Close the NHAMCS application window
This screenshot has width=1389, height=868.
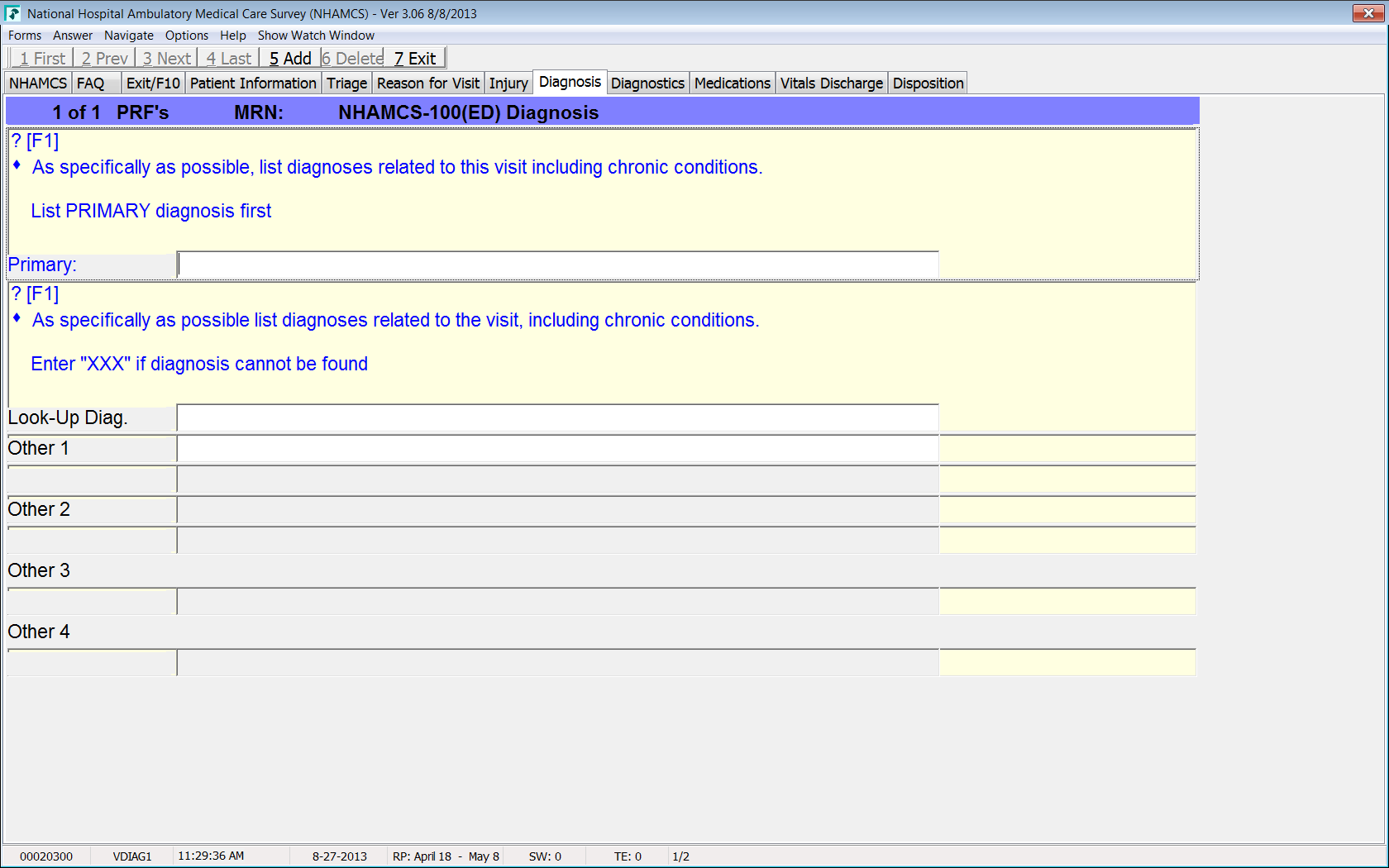[x=1368, y=13]
